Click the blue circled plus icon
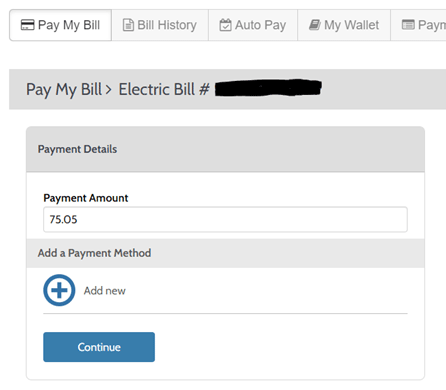446x390 pixels. 59,290
